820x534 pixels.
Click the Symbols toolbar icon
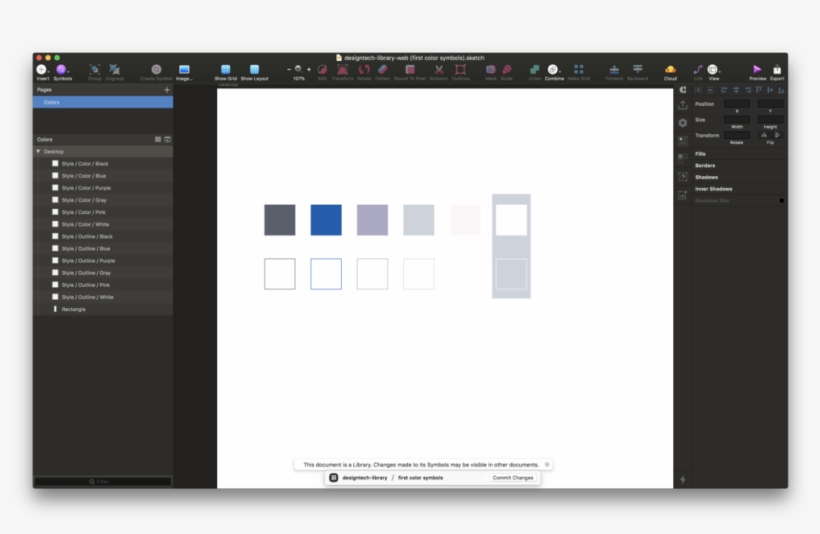pos(62,70)
